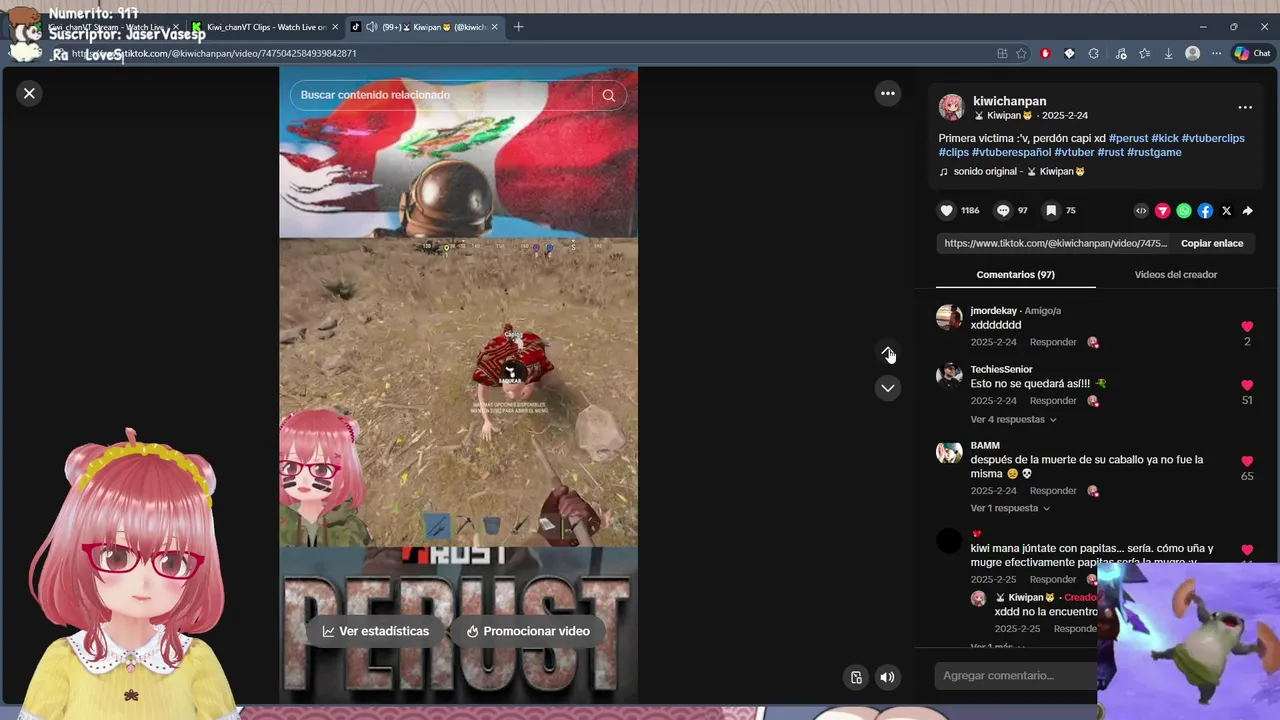Open #perust hashtag

1128,138
